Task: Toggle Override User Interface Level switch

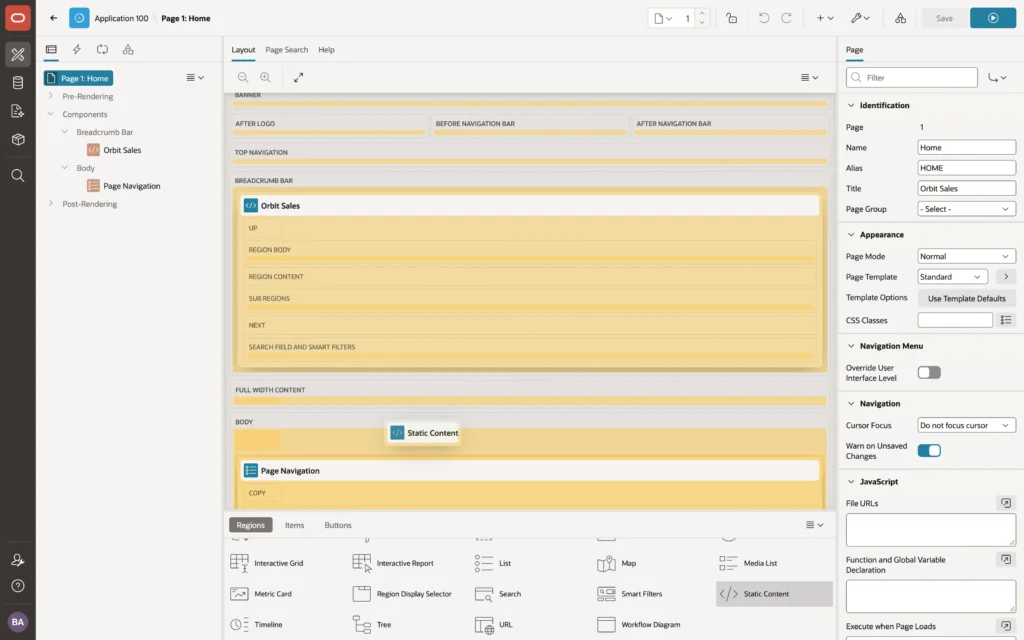Action: click(x=929, y=373)
